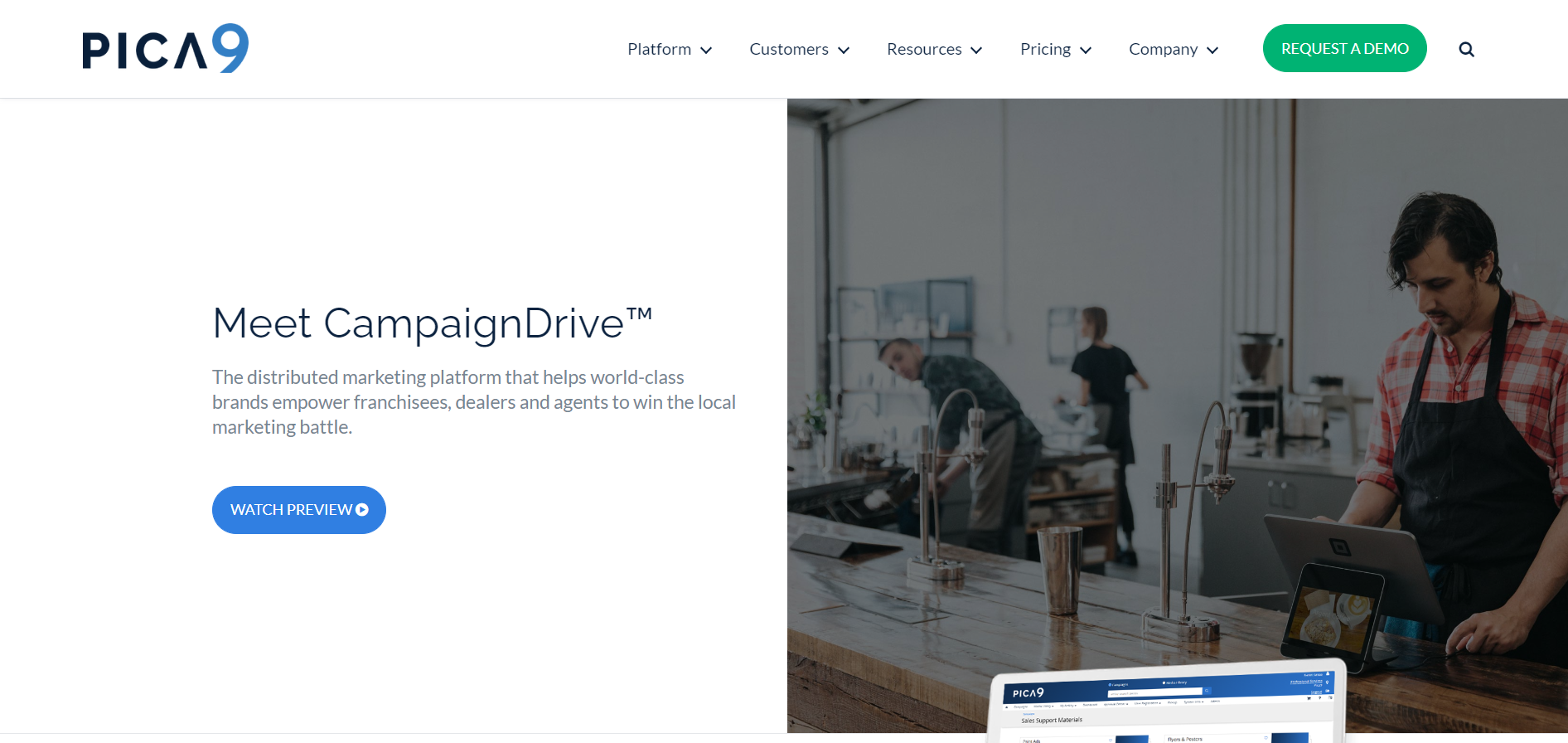Click the Watch Preview button

click(x=299, y=510)
